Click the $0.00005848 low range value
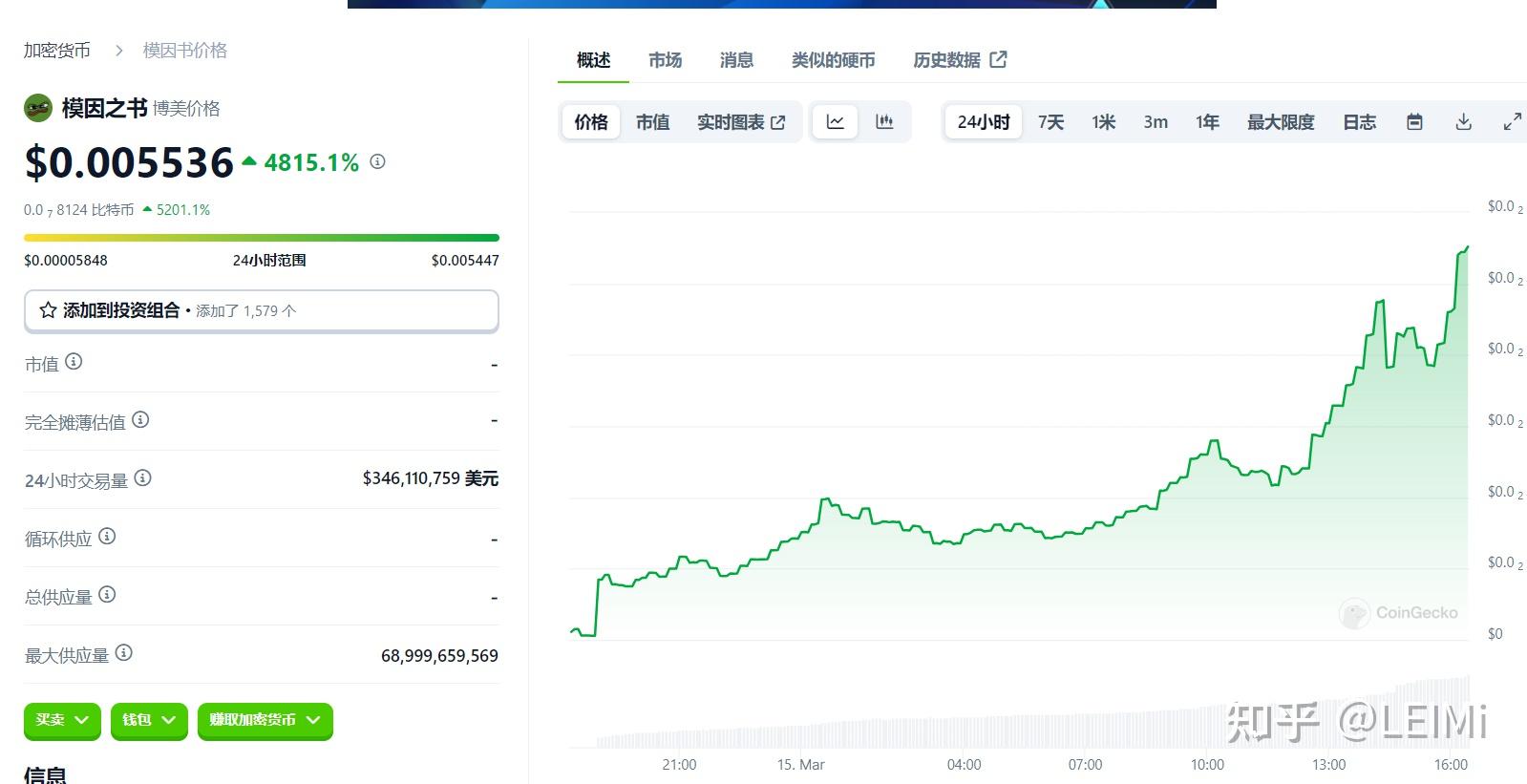Image resolution: width=1527 pixels, height=784 pixels. click(x=66, y=260)
